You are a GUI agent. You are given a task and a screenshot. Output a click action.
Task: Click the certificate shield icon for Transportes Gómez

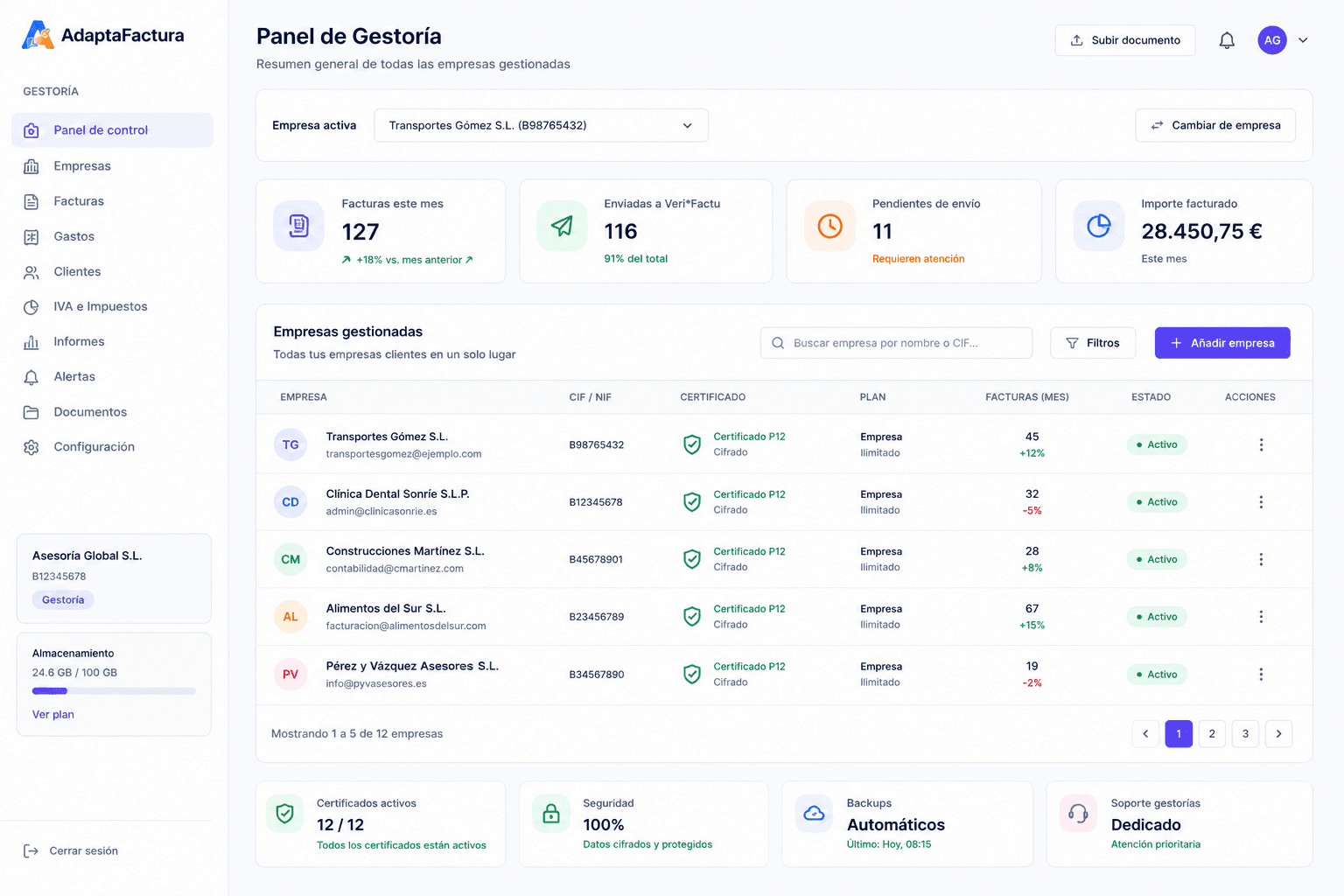pyautogui.click(x=692, y=444)
